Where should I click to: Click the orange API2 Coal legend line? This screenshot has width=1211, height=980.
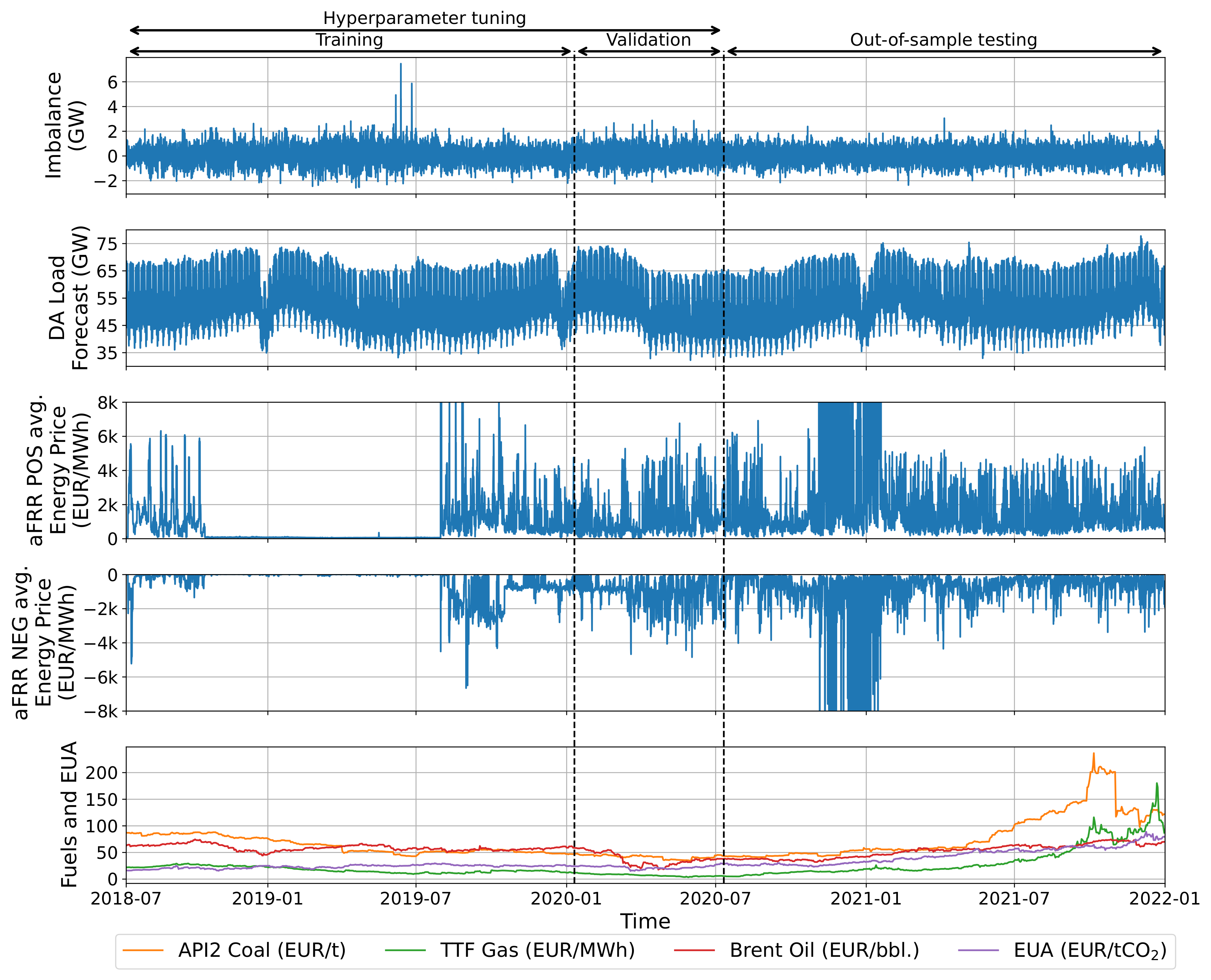coord(143,951)
